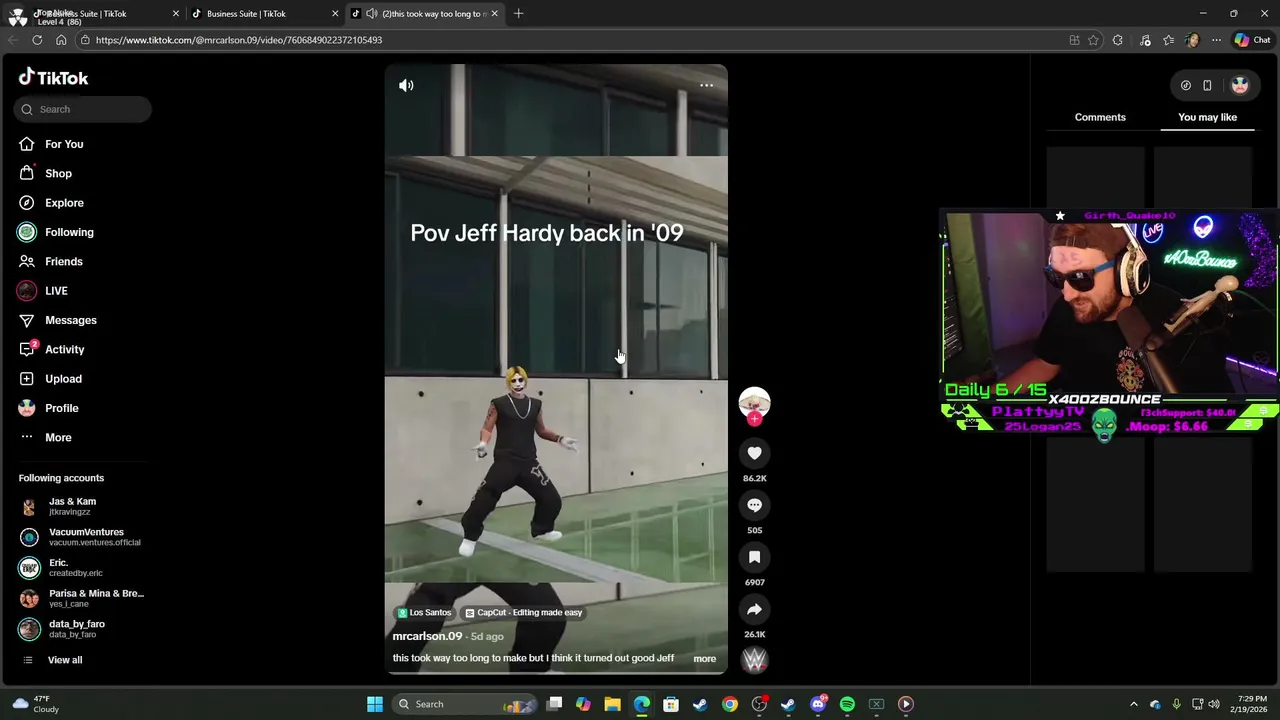Open Discord from the taskbar
The width and height of the screenshot is (1280, 720).
[x=818, y=704]
